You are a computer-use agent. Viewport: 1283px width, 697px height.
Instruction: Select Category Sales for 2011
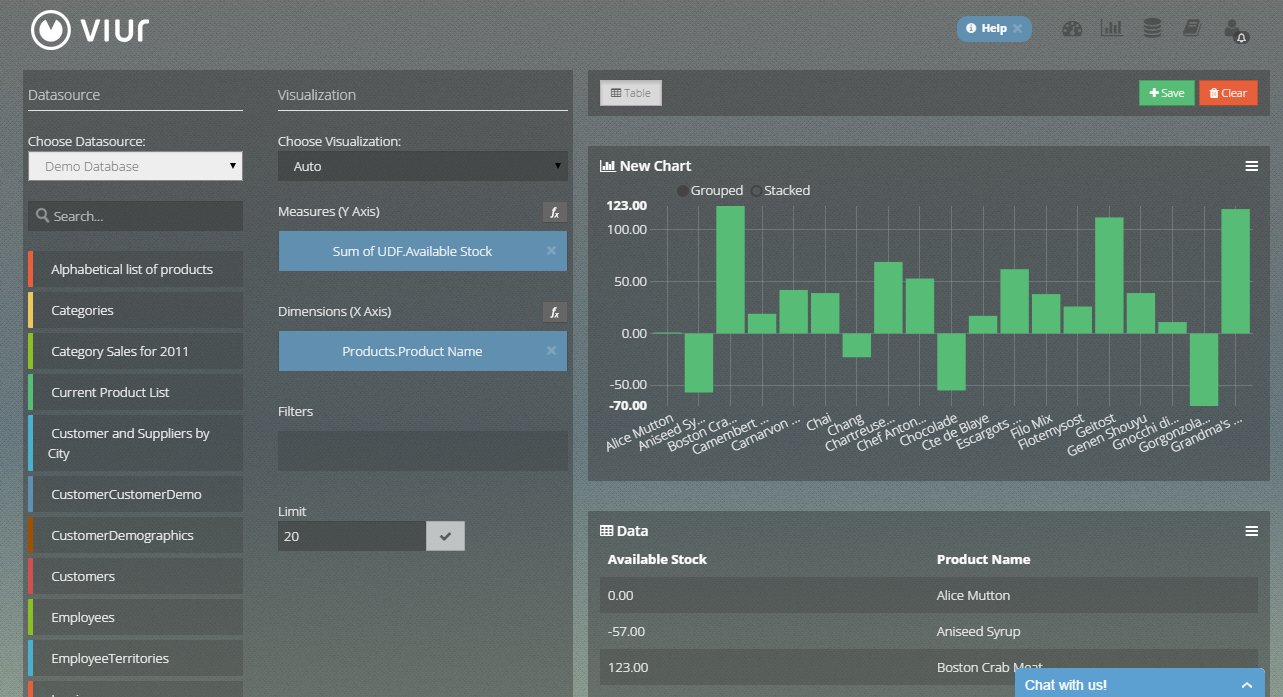tap(135, 351)
